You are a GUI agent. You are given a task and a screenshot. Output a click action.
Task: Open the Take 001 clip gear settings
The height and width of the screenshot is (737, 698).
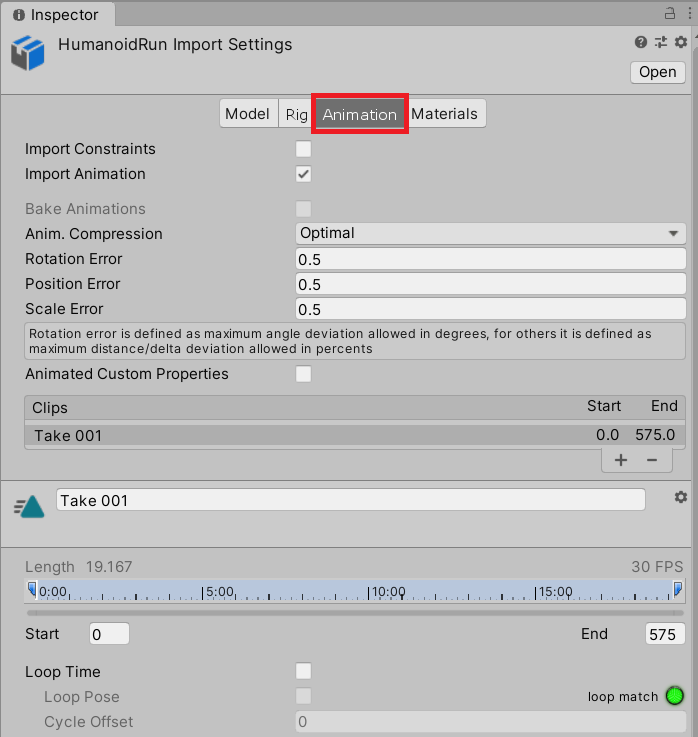pyautogui.click(x=681, y=497)
